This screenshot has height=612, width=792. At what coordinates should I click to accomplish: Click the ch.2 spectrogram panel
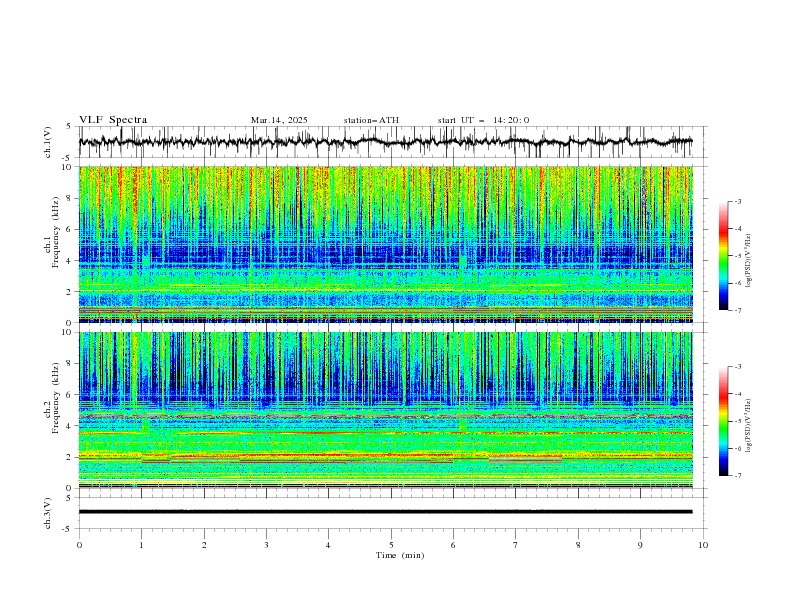tap(385, 410)
